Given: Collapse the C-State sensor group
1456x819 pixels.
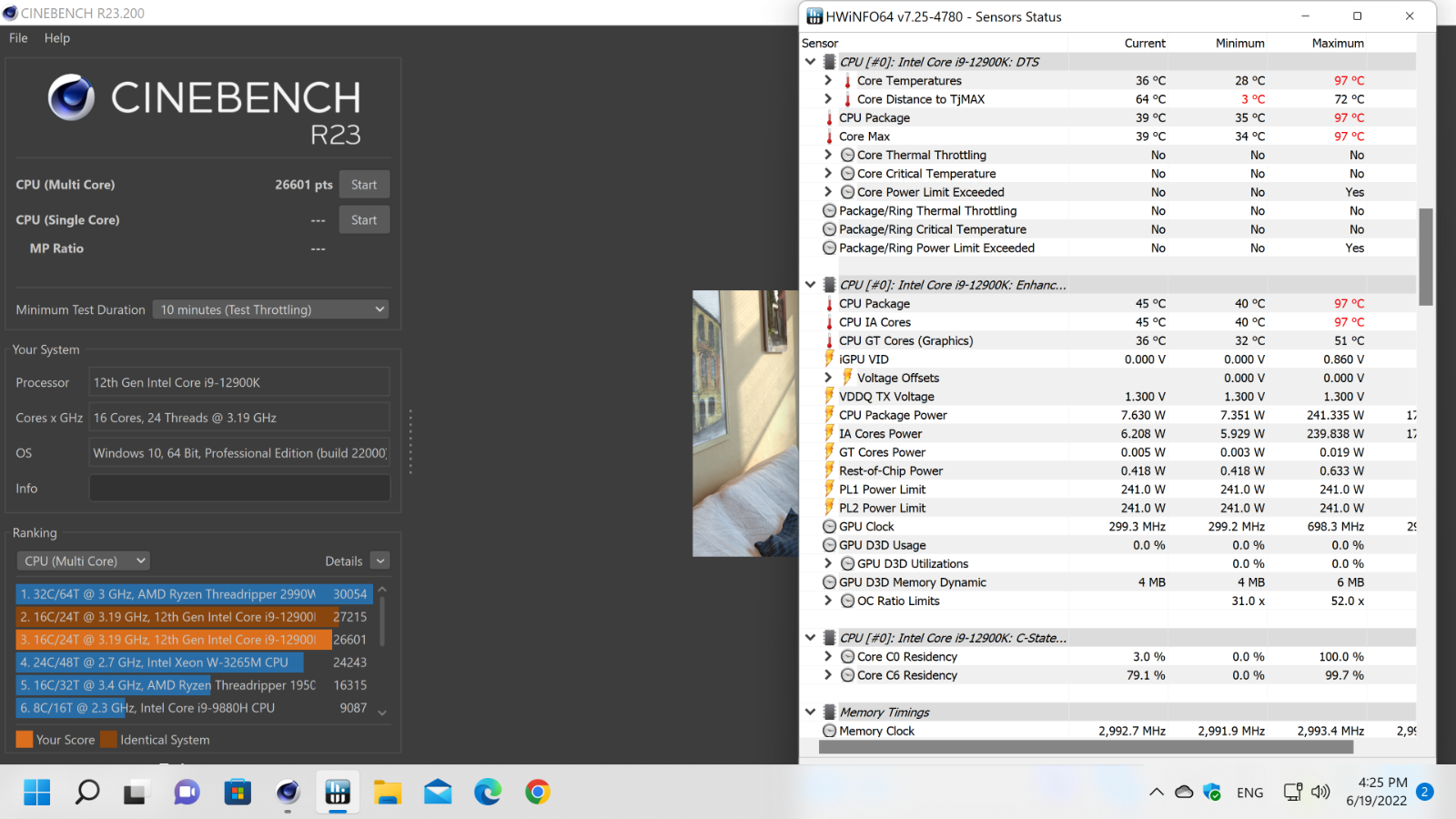Looking at the screenshot, I should (x=810, y=638).
